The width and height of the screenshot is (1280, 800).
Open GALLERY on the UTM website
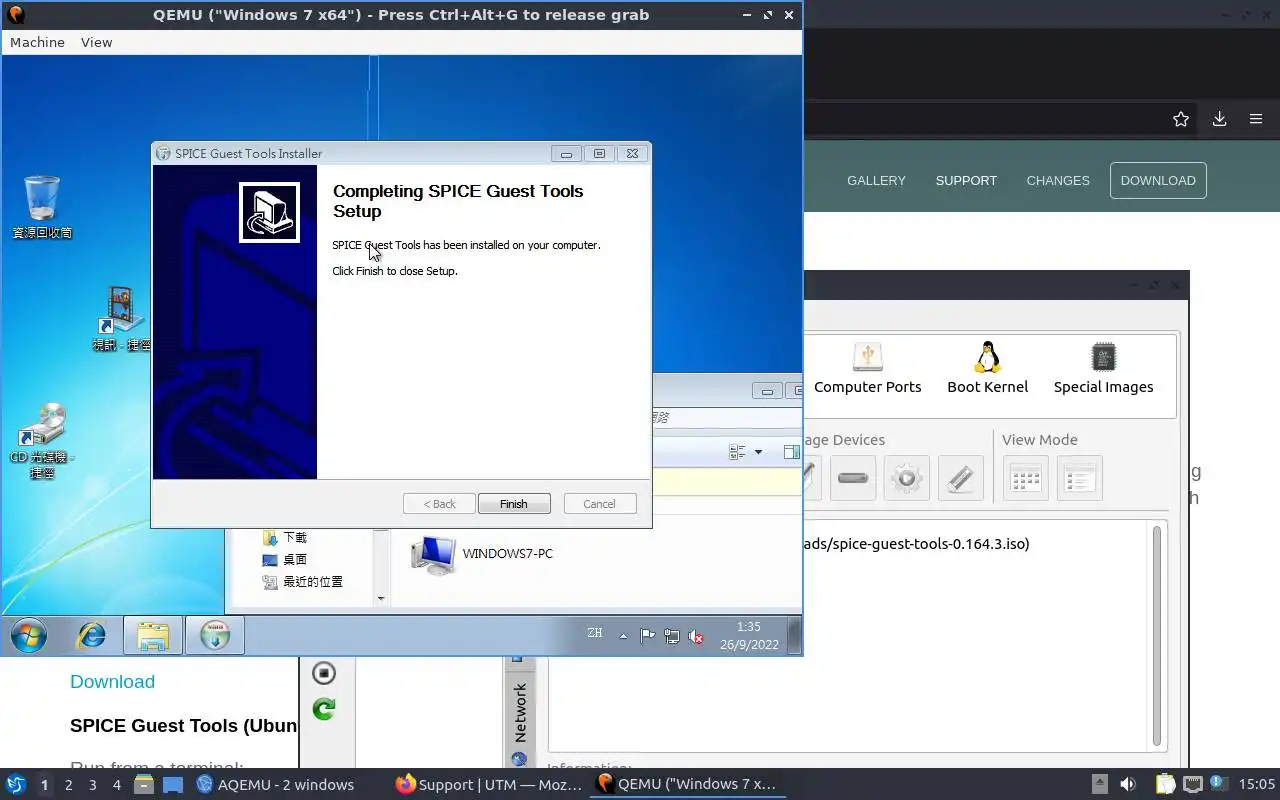click(x=876, y=181)
